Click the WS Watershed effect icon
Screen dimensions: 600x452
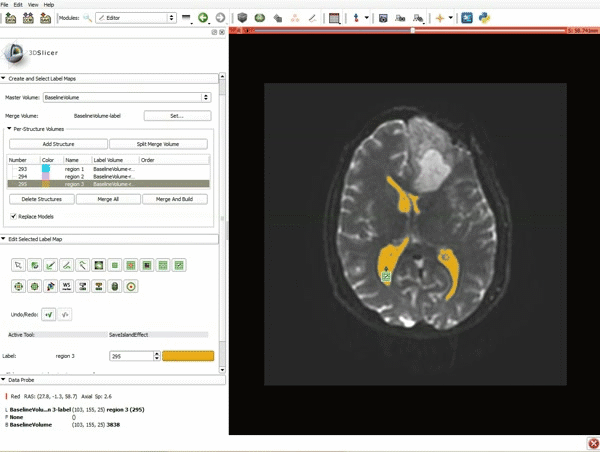point(67,286)
